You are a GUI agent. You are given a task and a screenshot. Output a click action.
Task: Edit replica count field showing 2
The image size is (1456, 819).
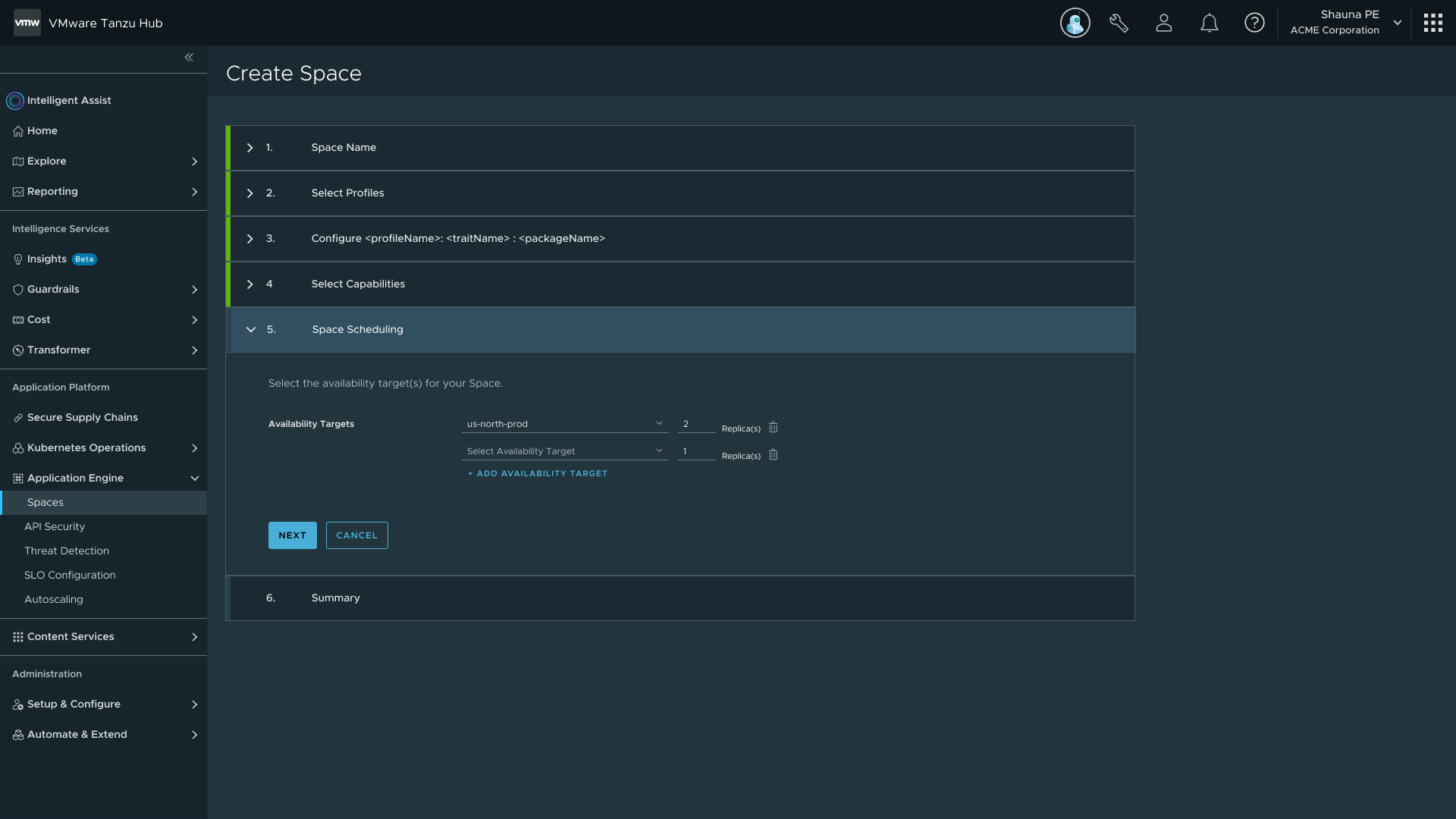point(696,424)
